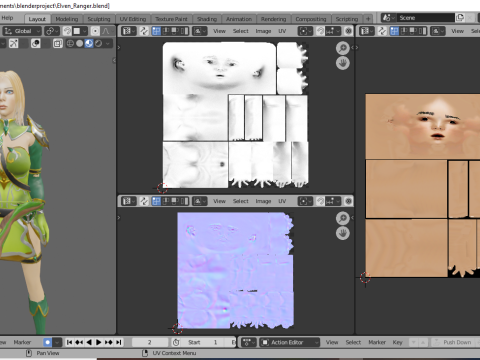
Task: Switch viewport to rendered shading
Action: coord(98,43)
